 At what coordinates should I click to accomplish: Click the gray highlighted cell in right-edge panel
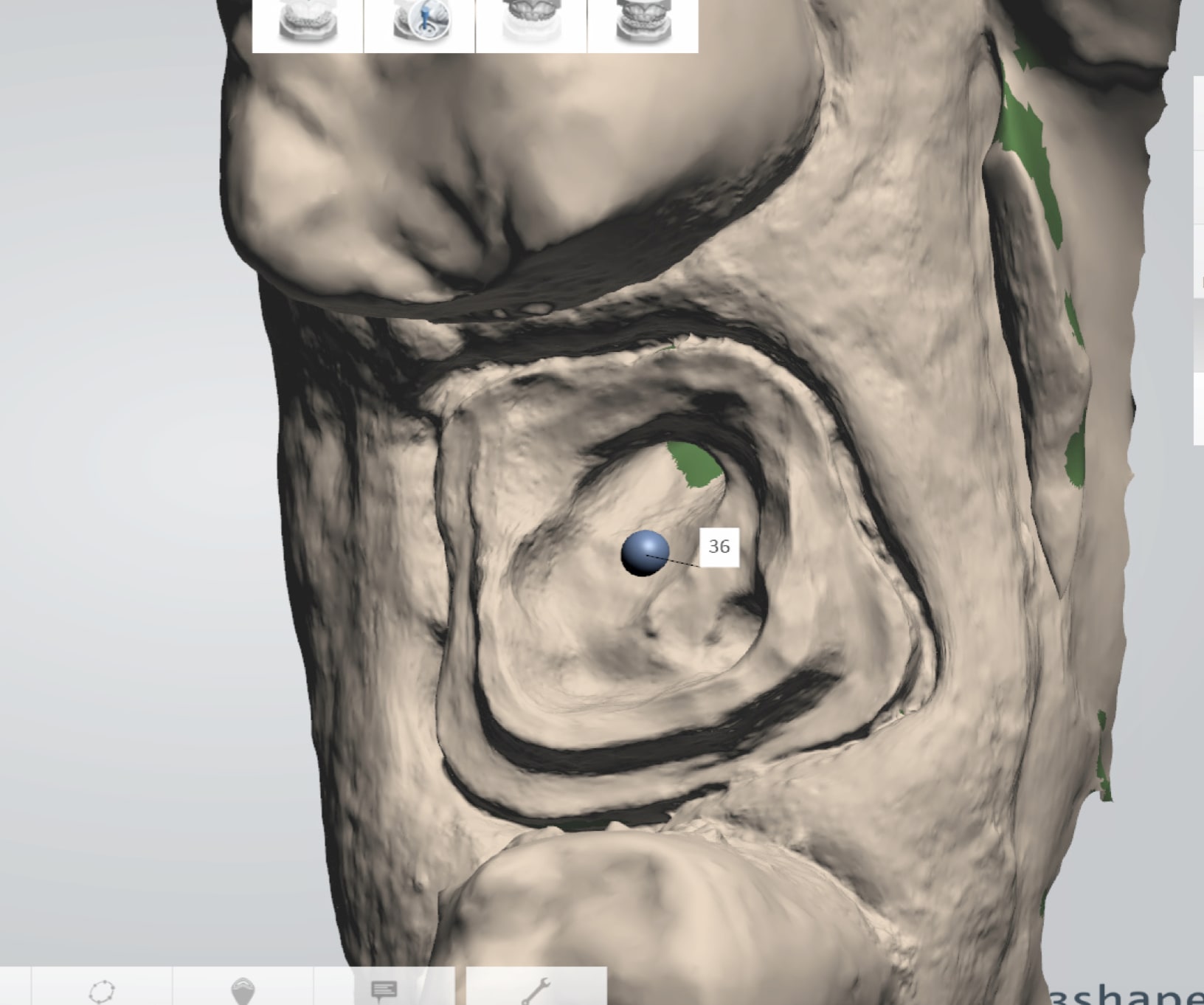1200,336
